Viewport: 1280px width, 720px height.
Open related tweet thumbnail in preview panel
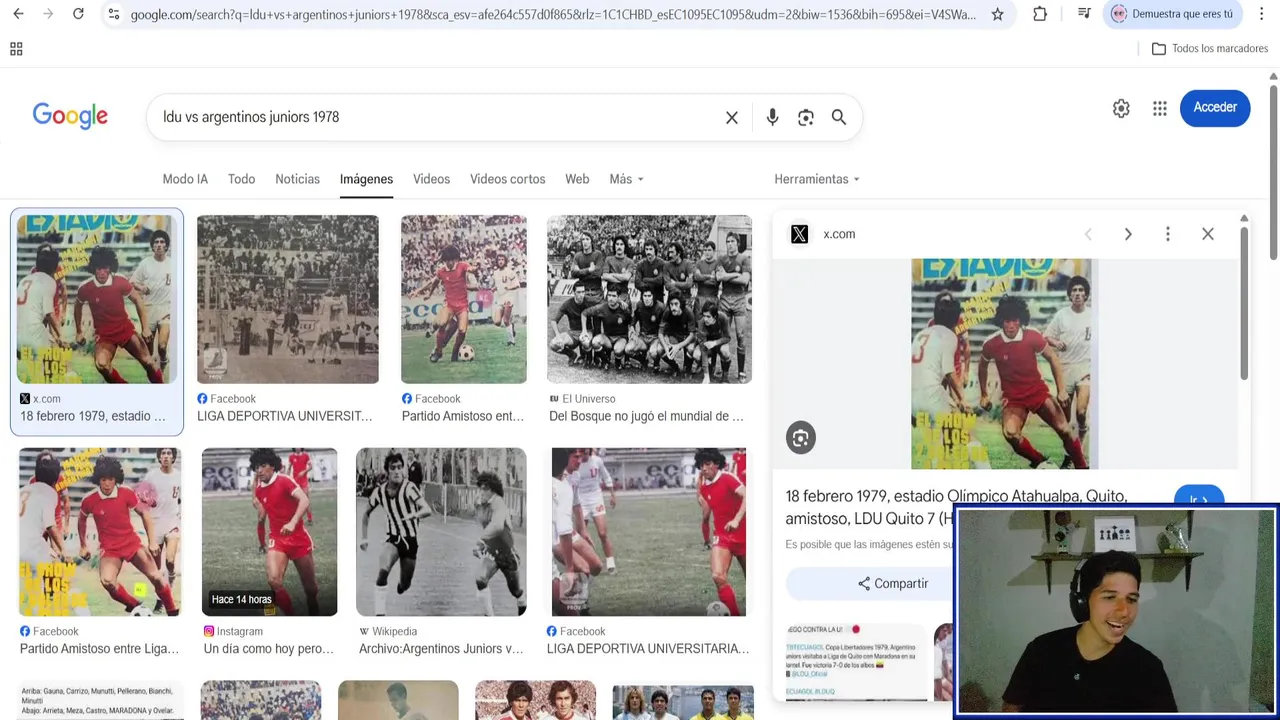point(856,660)
